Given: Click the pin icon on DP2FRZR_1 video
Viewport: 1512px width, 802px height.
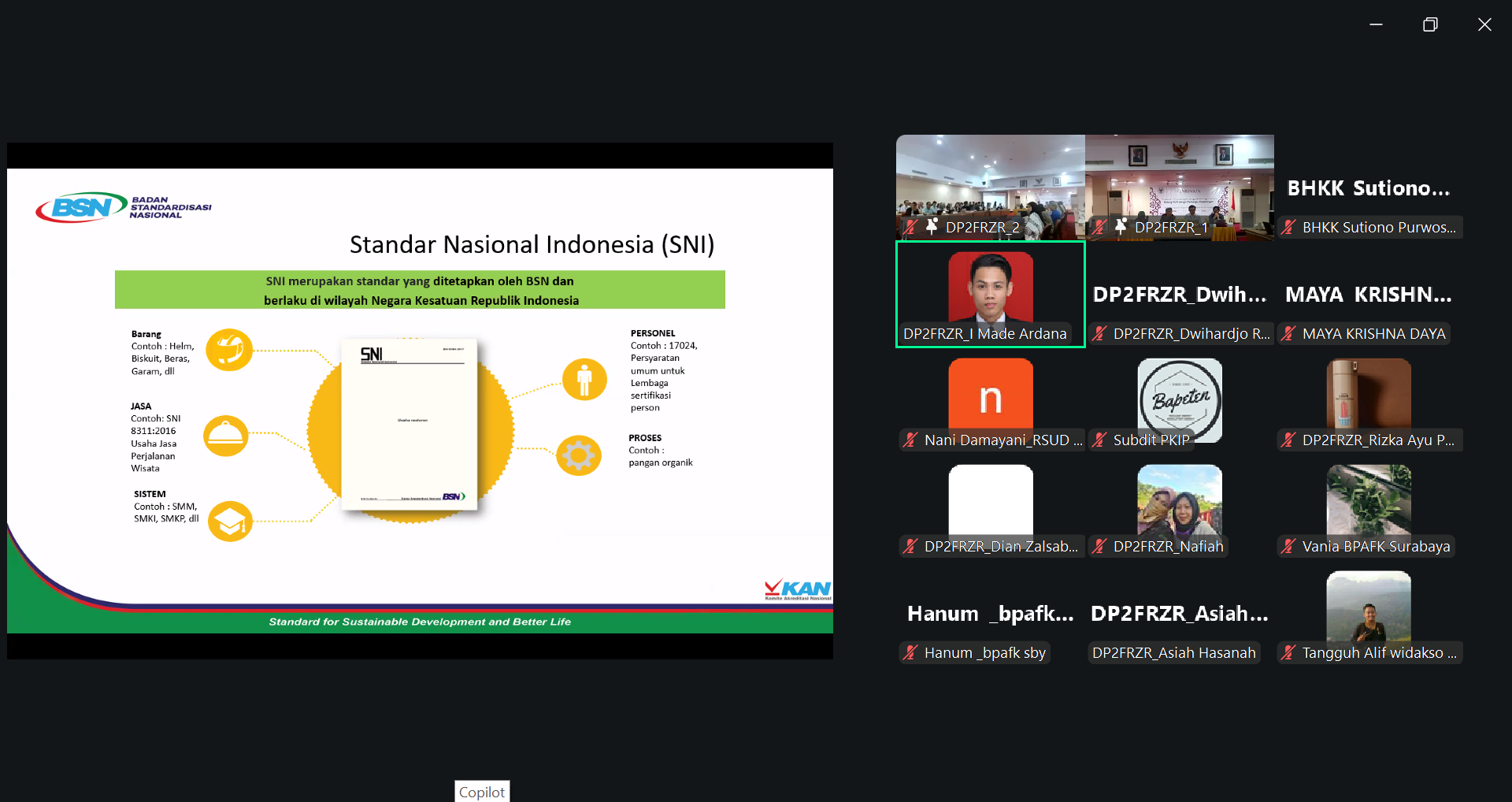Looking at the screenshot, I should click(x=1121, y=227).
